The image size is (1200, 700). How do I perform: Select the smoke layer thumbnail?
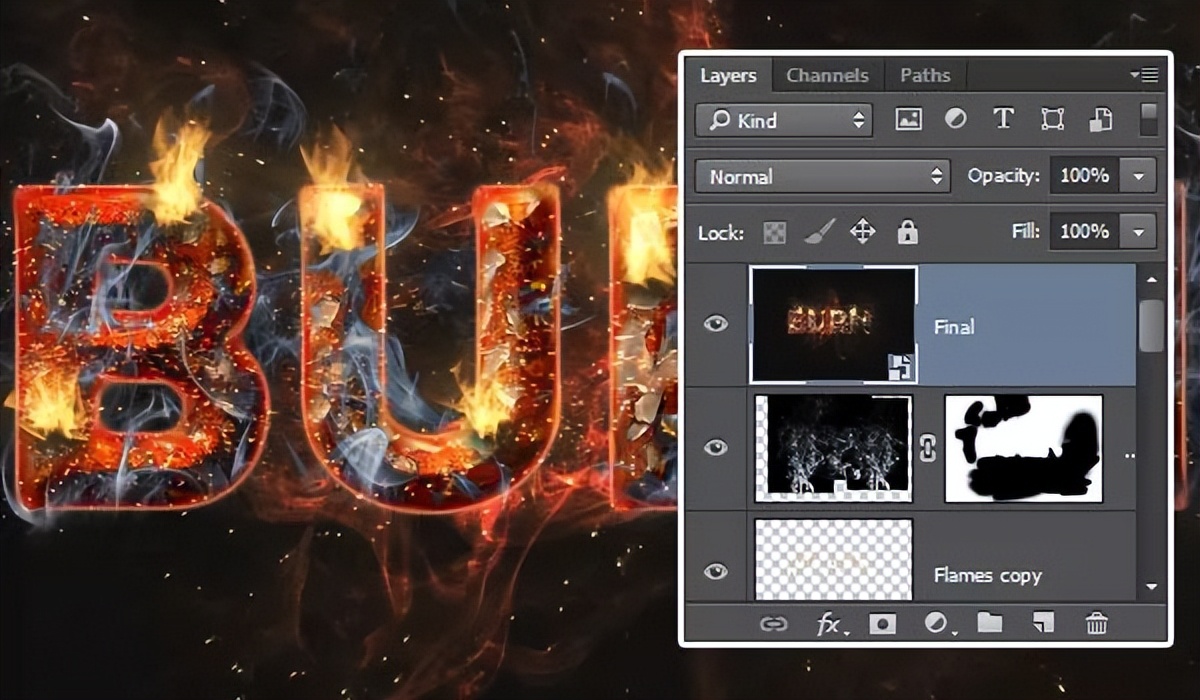[x=833, y=448]
